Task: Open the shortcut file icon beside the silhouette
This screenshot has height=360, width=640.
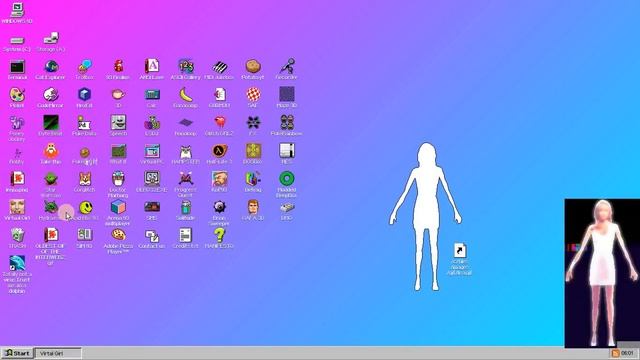Action: [x=460, y=250]
